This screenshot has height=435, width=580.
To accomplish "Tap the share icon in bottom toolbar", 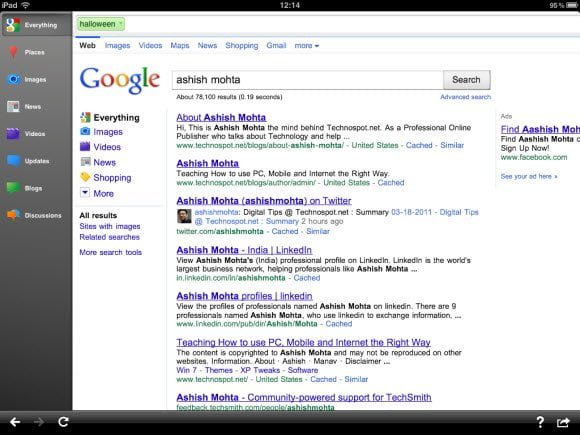I will (563, 422).
